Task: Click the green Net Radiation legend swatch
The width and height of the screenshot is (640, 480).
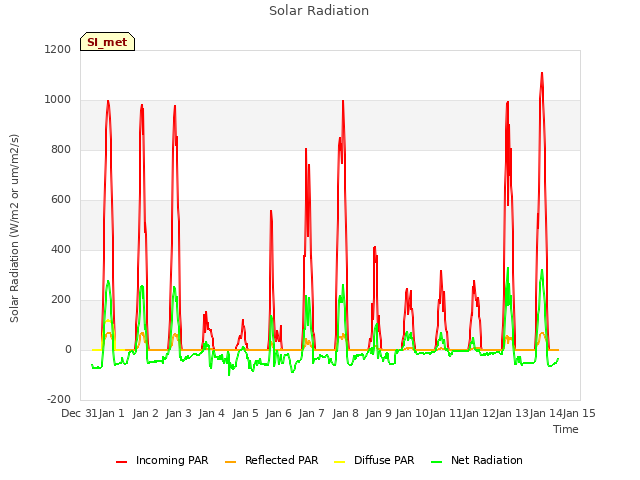Action: tap(437, 462)
